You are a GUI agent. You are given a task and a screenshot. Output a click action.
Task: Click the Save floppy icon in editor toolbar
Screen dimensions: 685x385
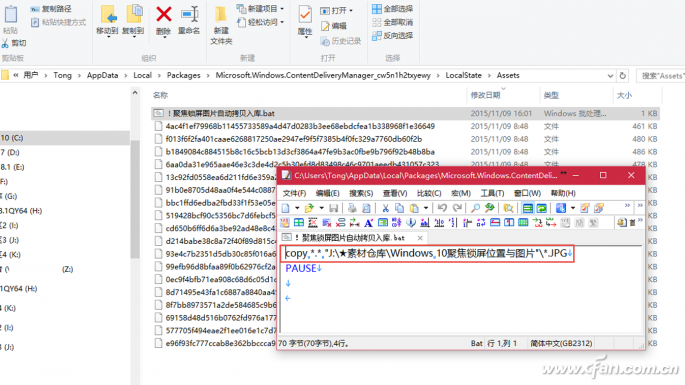point(333,208)
